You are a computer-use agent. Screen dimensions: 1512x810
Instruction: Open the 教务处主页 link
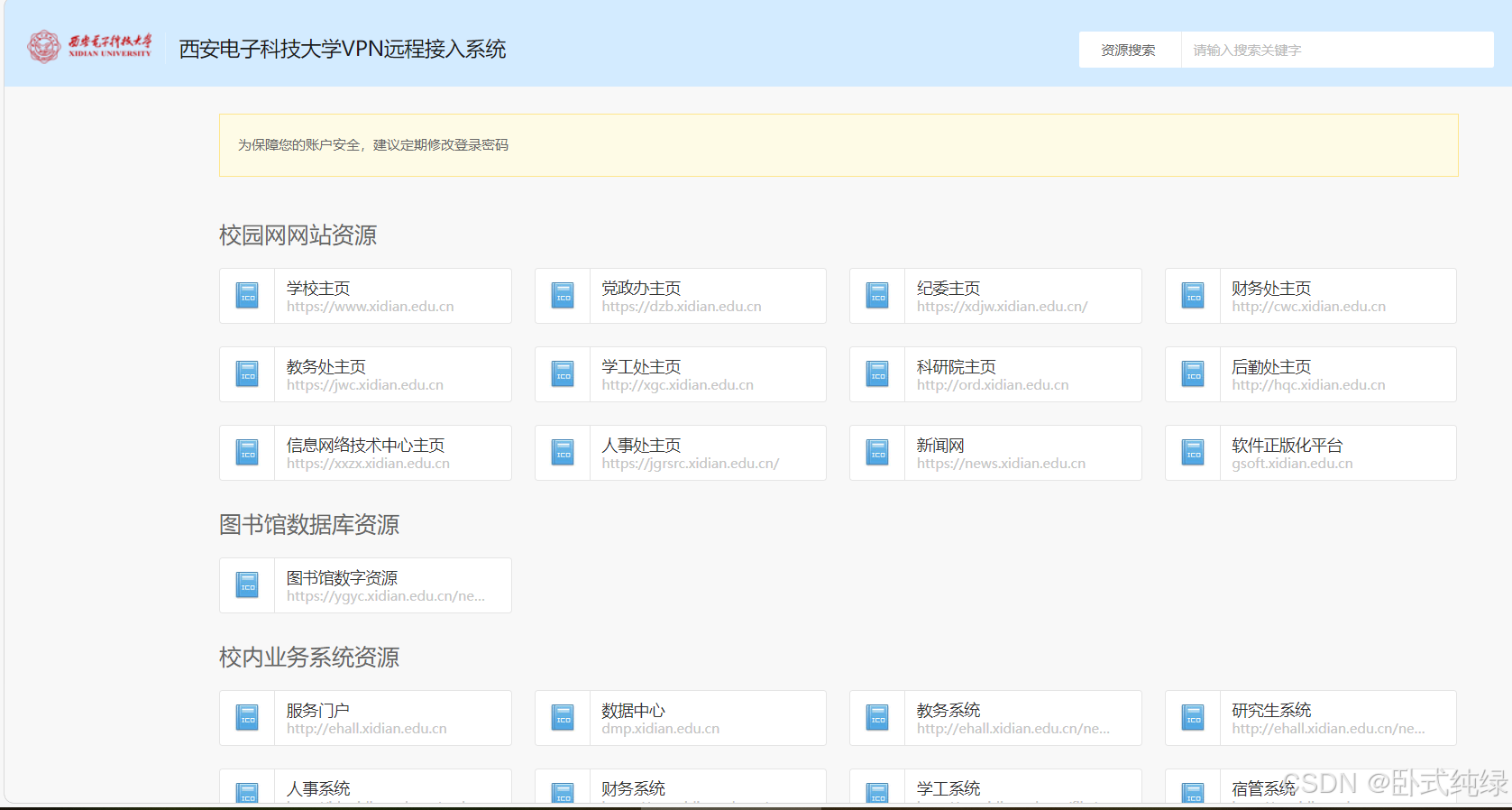[326, 367]
